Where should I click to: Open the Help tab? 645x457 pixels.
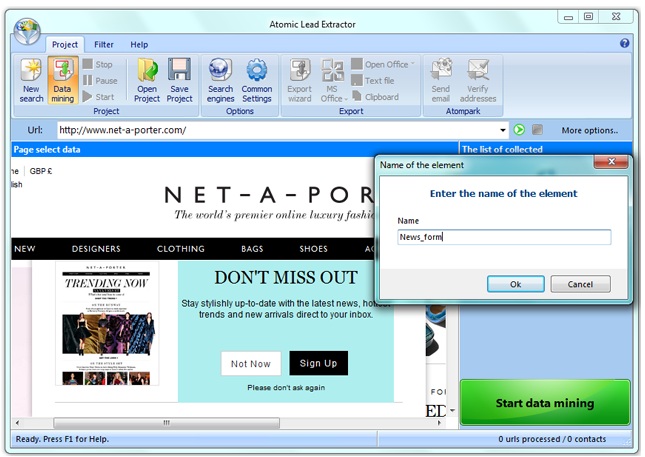(139, 44)
